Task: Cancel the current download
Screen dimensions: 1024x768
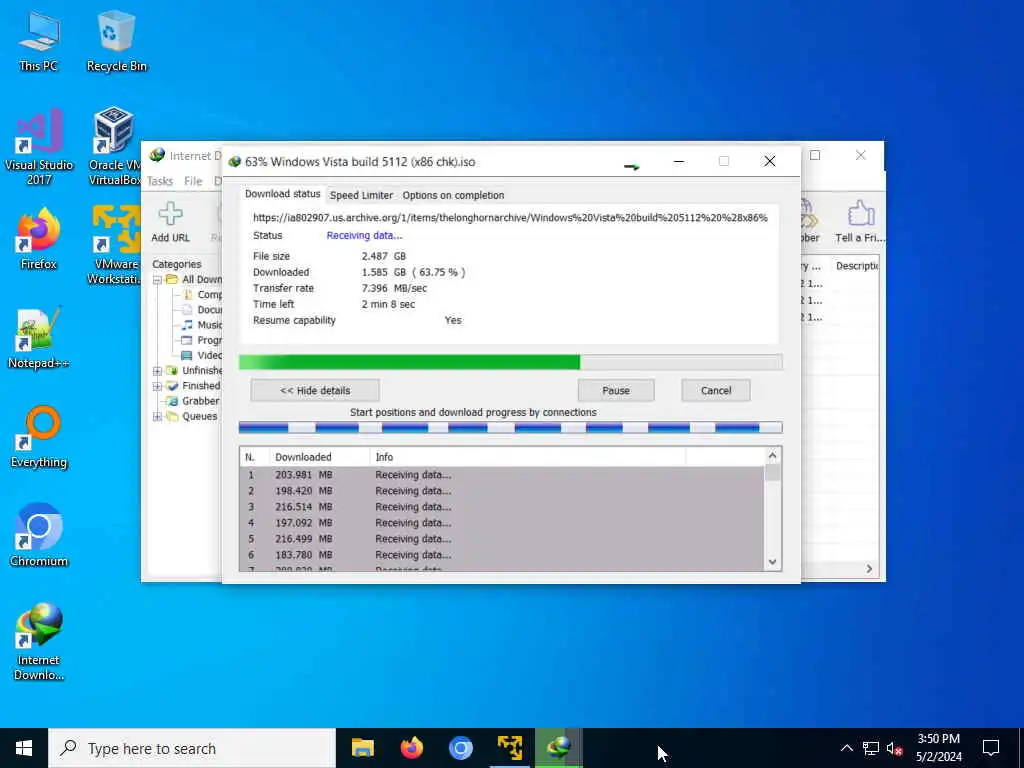Action: 716,391
